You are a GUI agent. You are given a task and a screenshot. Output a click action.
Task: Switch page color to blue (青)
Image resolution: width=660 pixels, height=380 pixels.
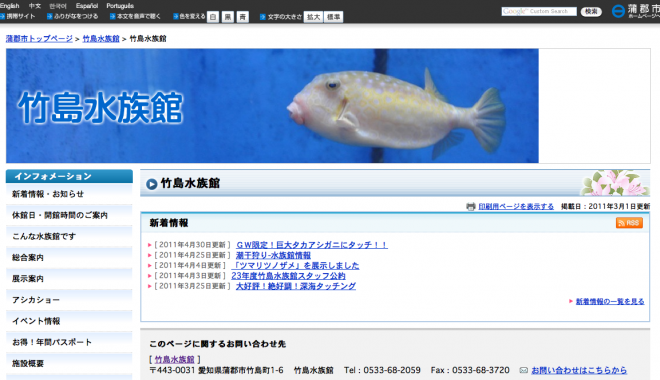click(243, 17)
